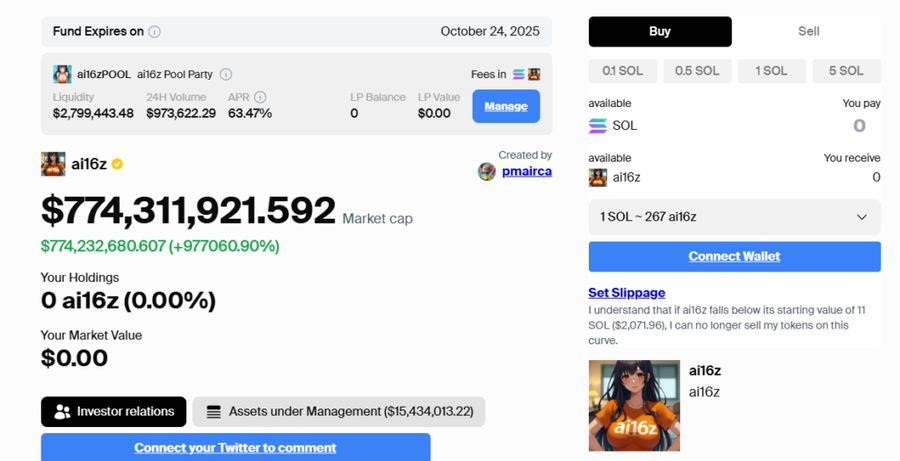Image resolution: width=900 pixels, height=461 pixels.
Task: Open the pmairca creator profile link
Action: click(526, 171)
